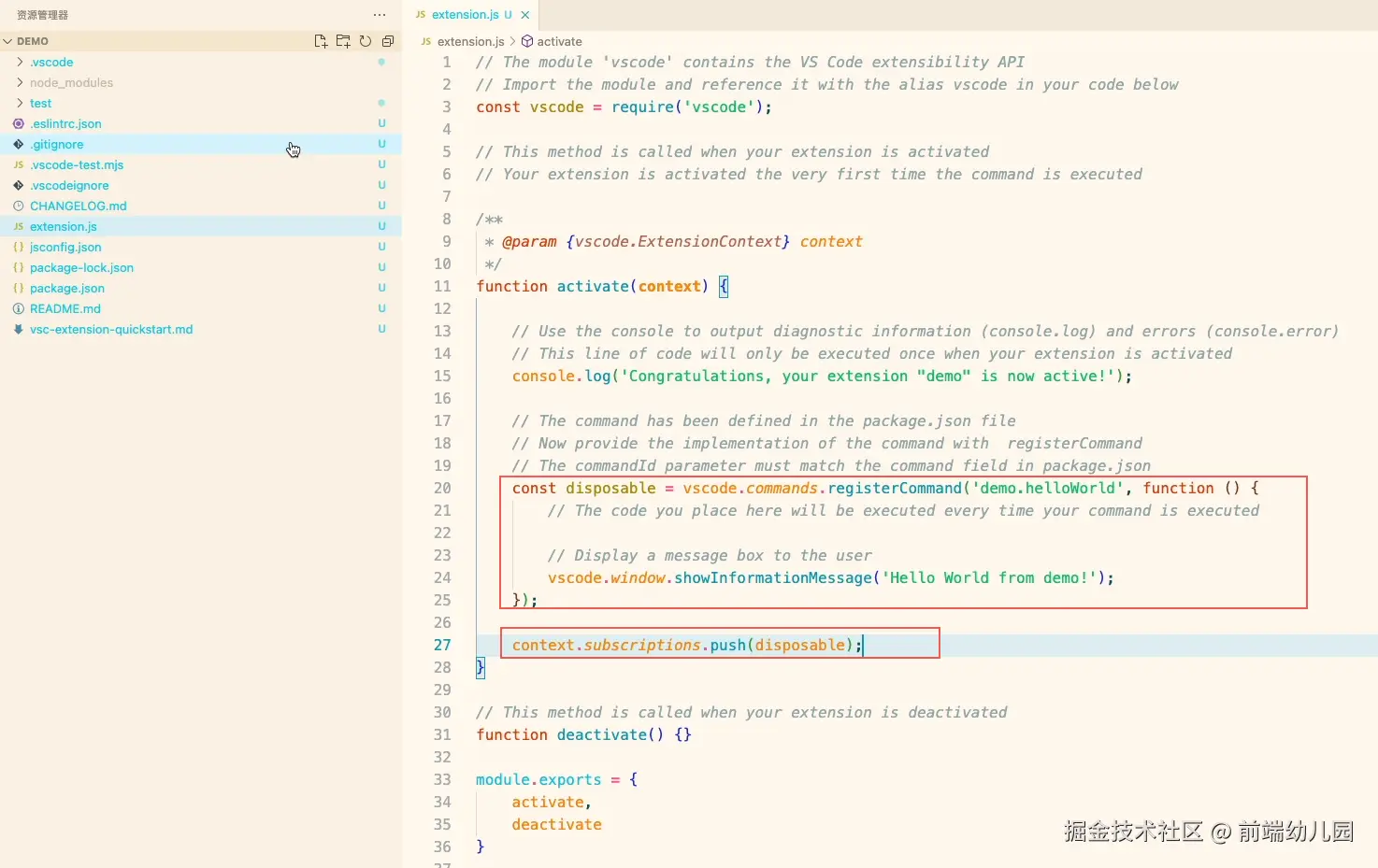Screen dimensions: 1378x868
Task: Click function name 'deactivate' on line 31
Action: click(602, 734)
